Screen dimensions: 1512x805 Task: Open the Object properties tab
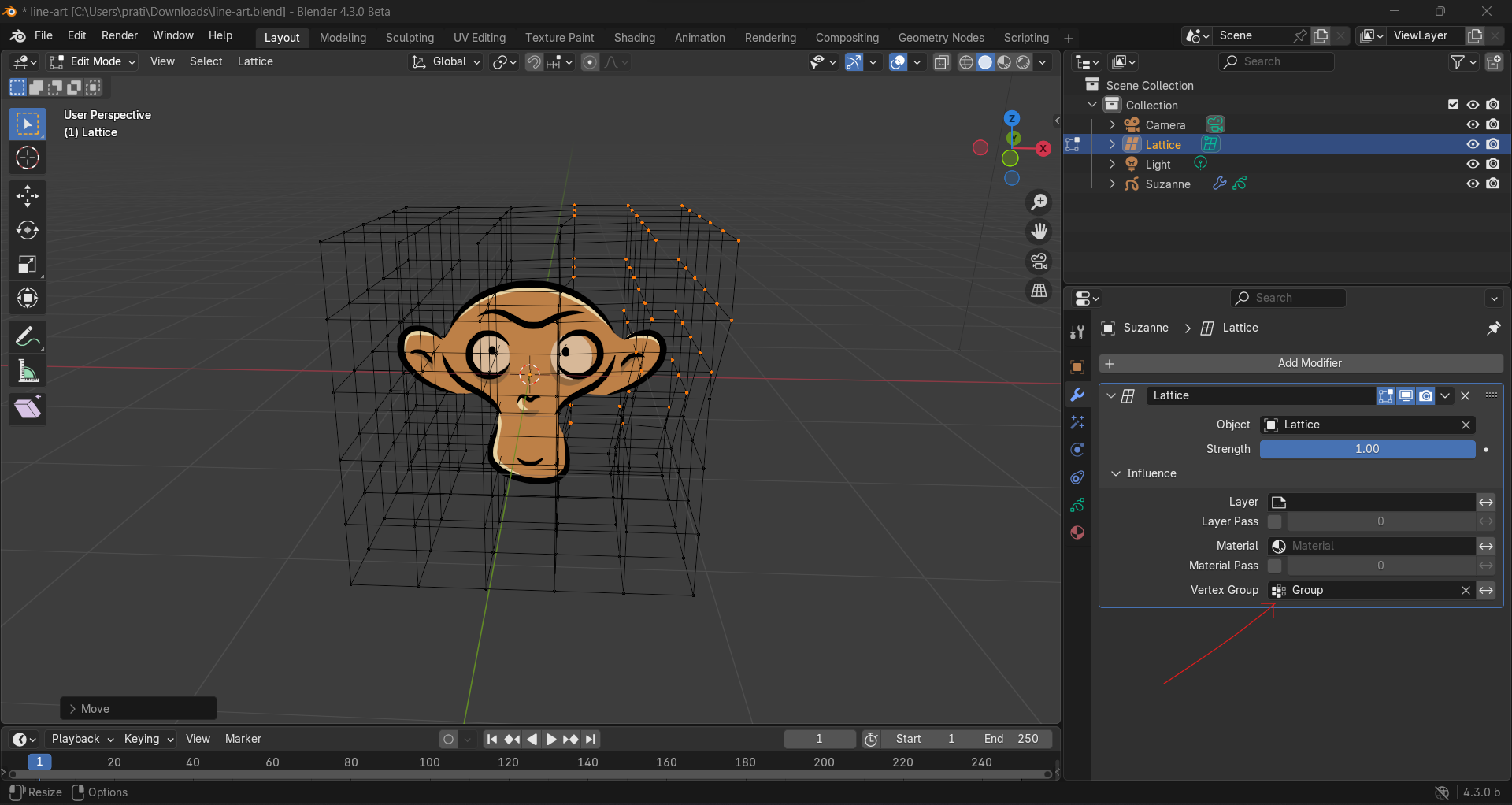1077,367
